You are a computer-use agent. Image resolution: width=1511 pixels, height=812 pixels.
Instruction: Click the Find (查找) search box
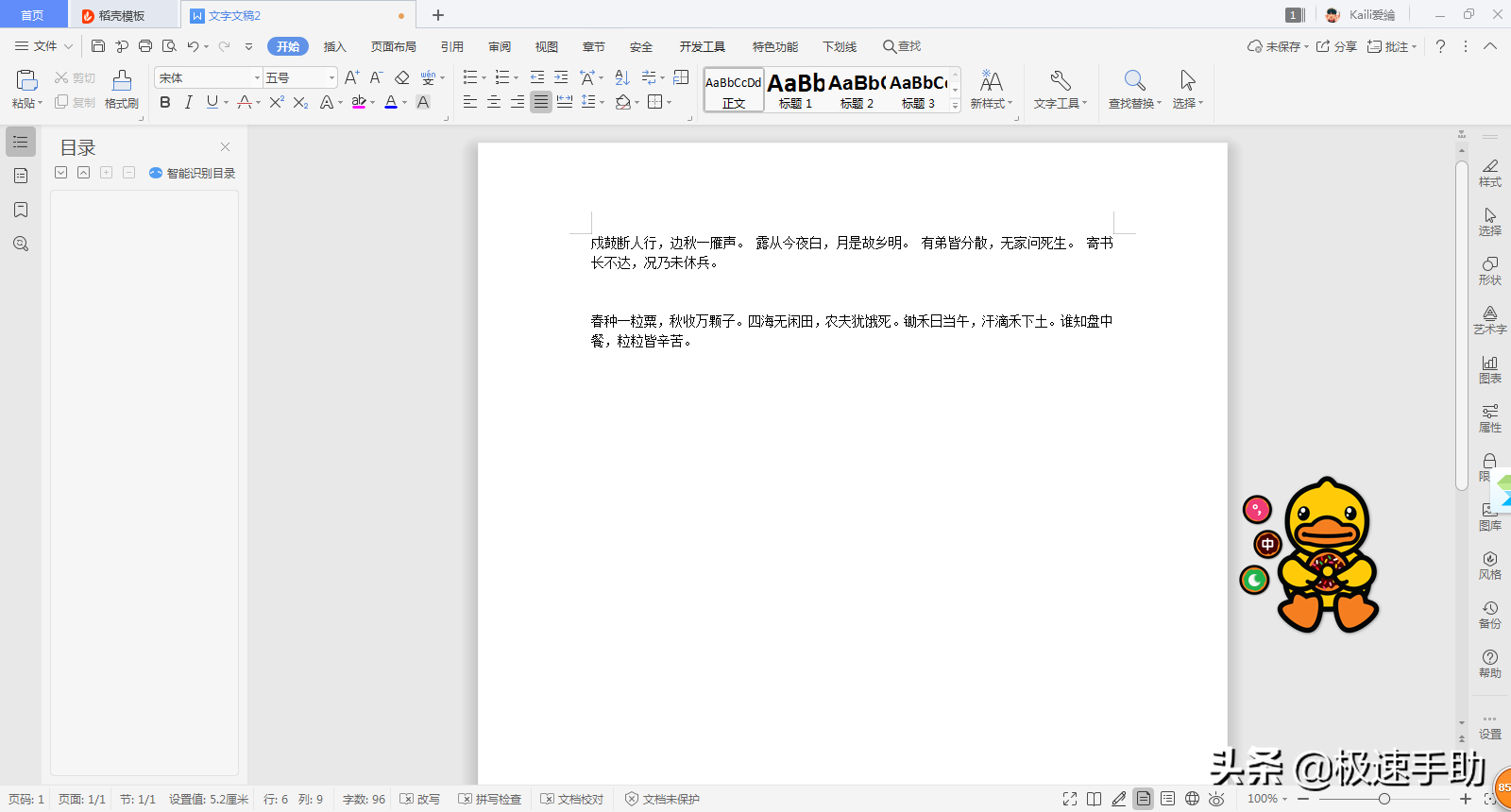click(x=903, y=46)
